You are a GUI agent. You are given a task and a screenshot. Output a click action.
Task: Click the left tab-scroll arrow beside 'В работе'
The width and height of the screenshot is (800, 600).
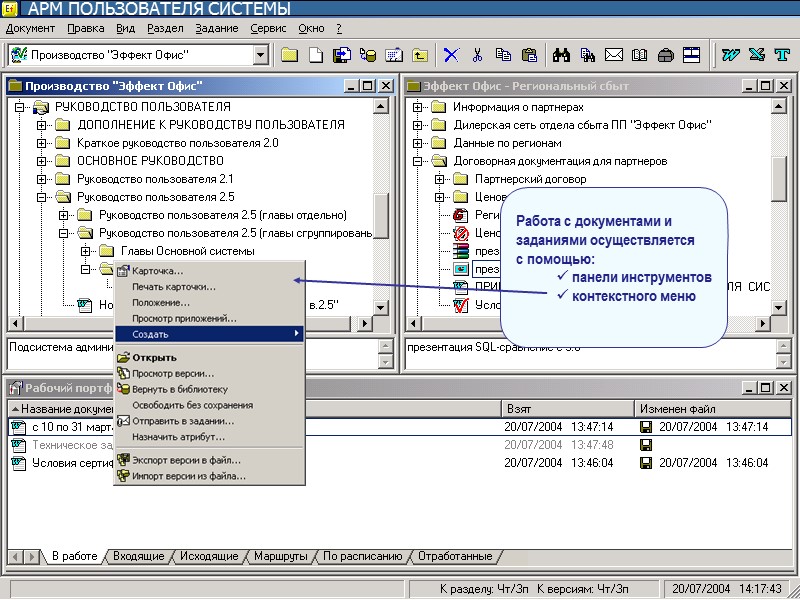(x=15, y=557)
